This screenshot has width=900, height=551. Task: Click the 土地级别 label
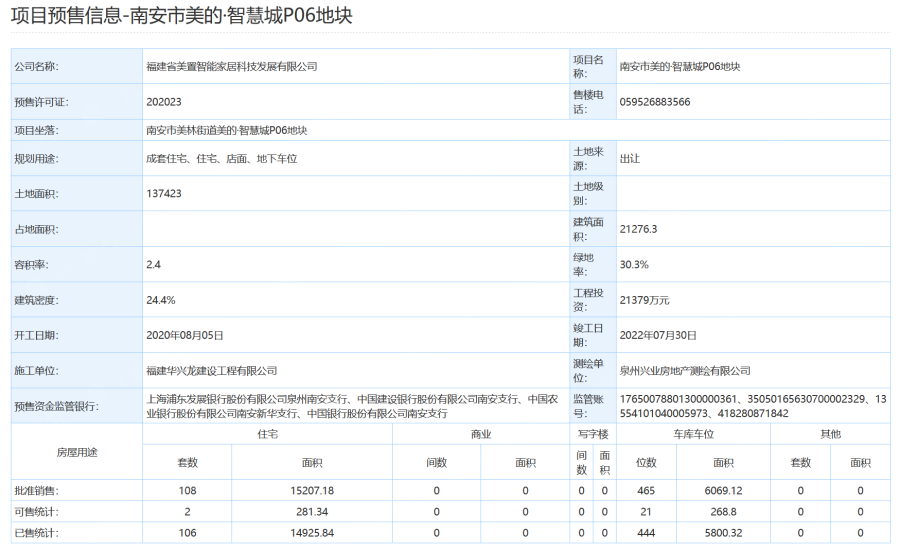(x=588, y=193)
